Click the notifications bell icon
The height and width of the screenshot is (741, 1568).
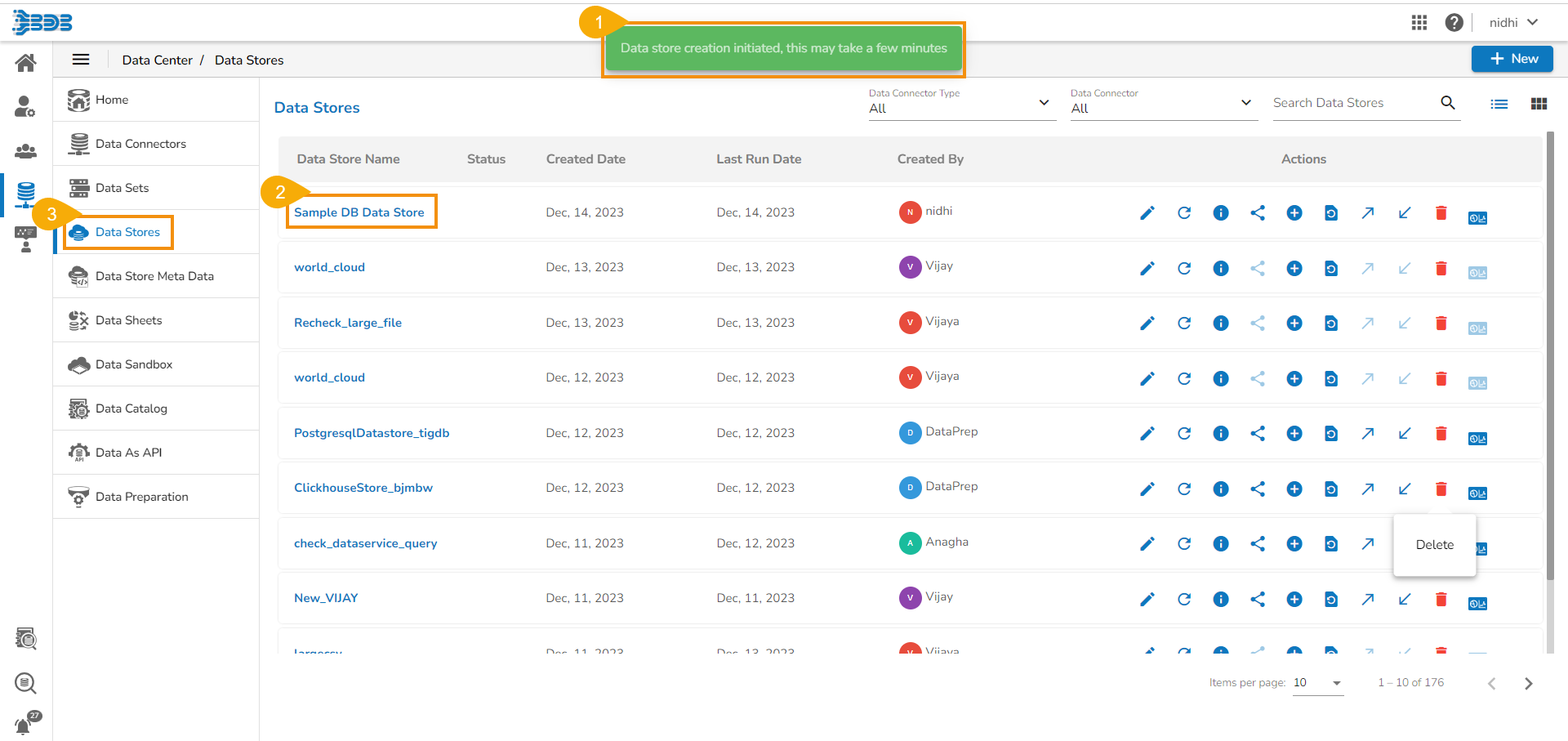tap(24, 725)
